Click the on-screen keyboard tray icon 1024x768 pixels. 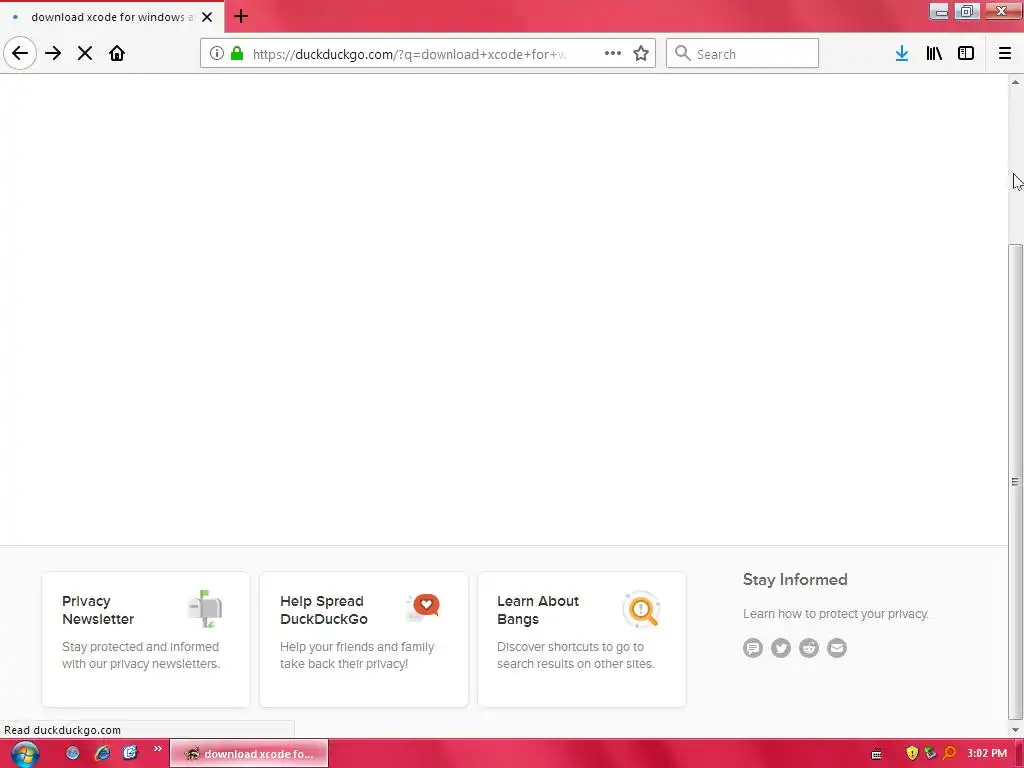click(876, 754)
